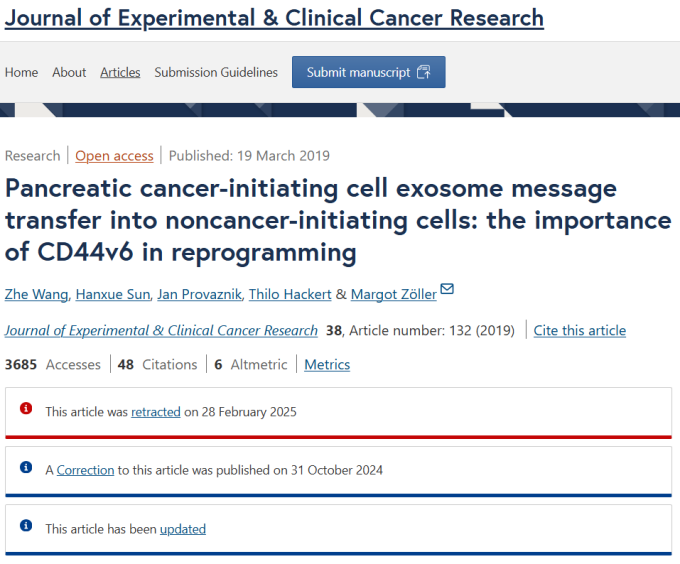Viewport: 680px width, 564px height.
Task: Open the journal title header link
Action: 274,18
